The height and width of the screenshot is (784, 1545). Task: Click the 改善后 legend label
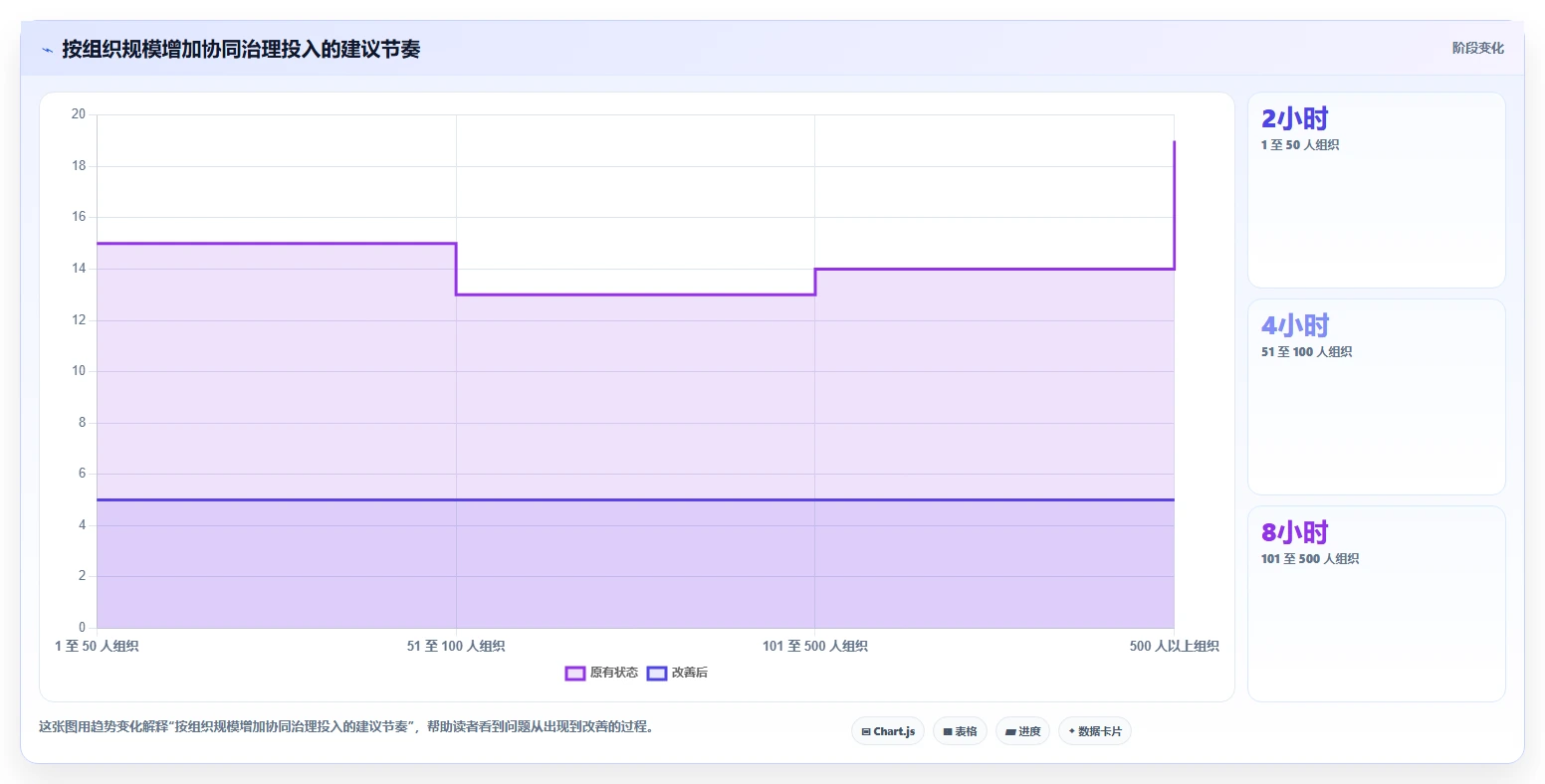[x=689, y=674]
